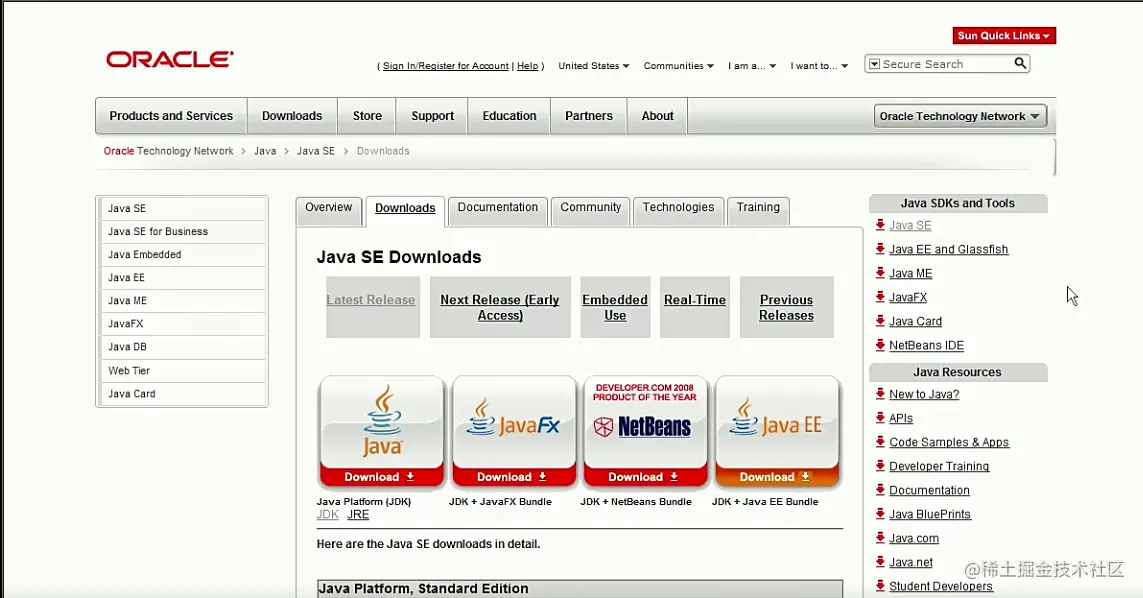Viewport: 1143px width, 598px height.
Task: Select Java SE in left sidebar
Action: point(182,208)
